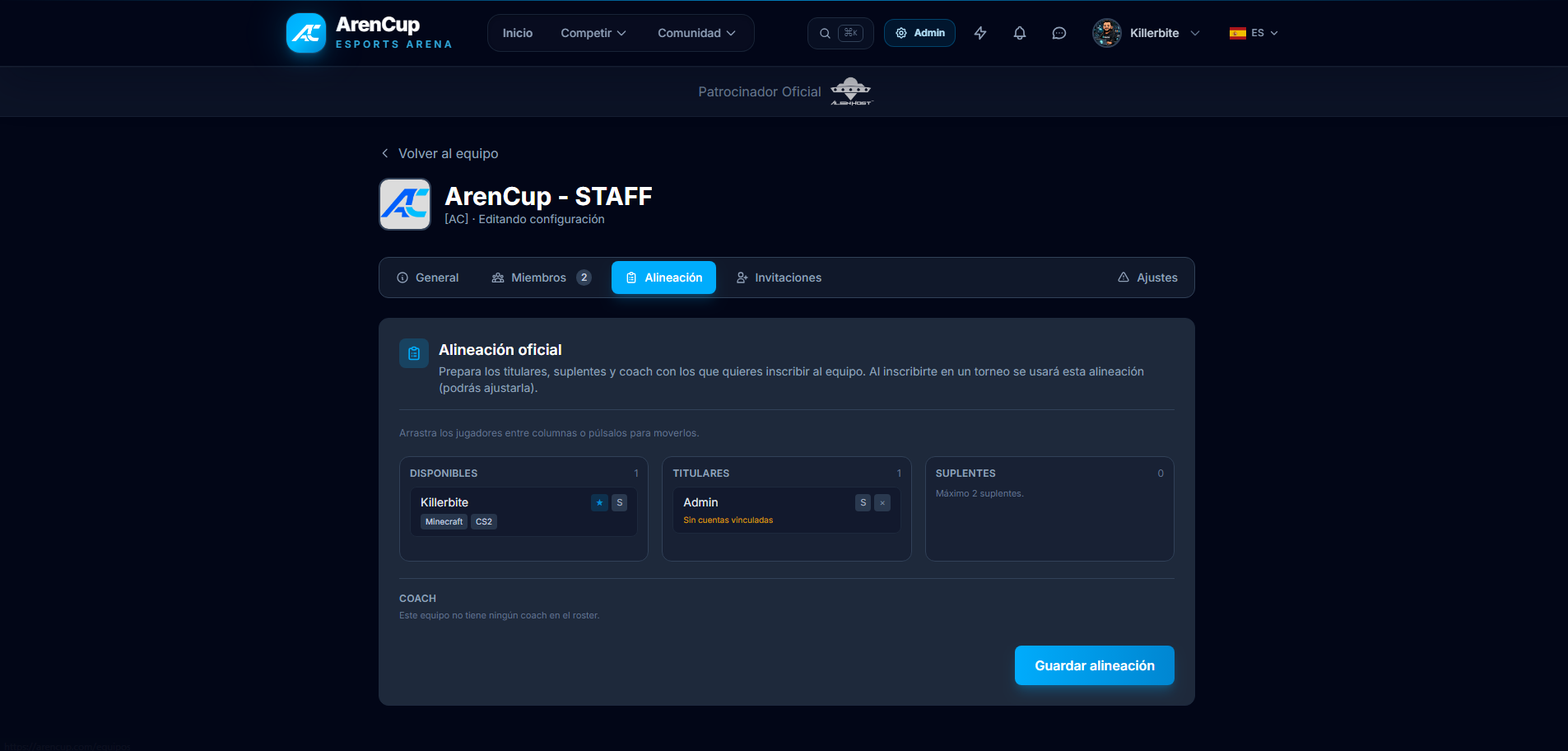The width and height of the screenshot is (1568, 751).
Task: Click the Minecraft tag on Killerbite
Action: [x=444, y=521]
